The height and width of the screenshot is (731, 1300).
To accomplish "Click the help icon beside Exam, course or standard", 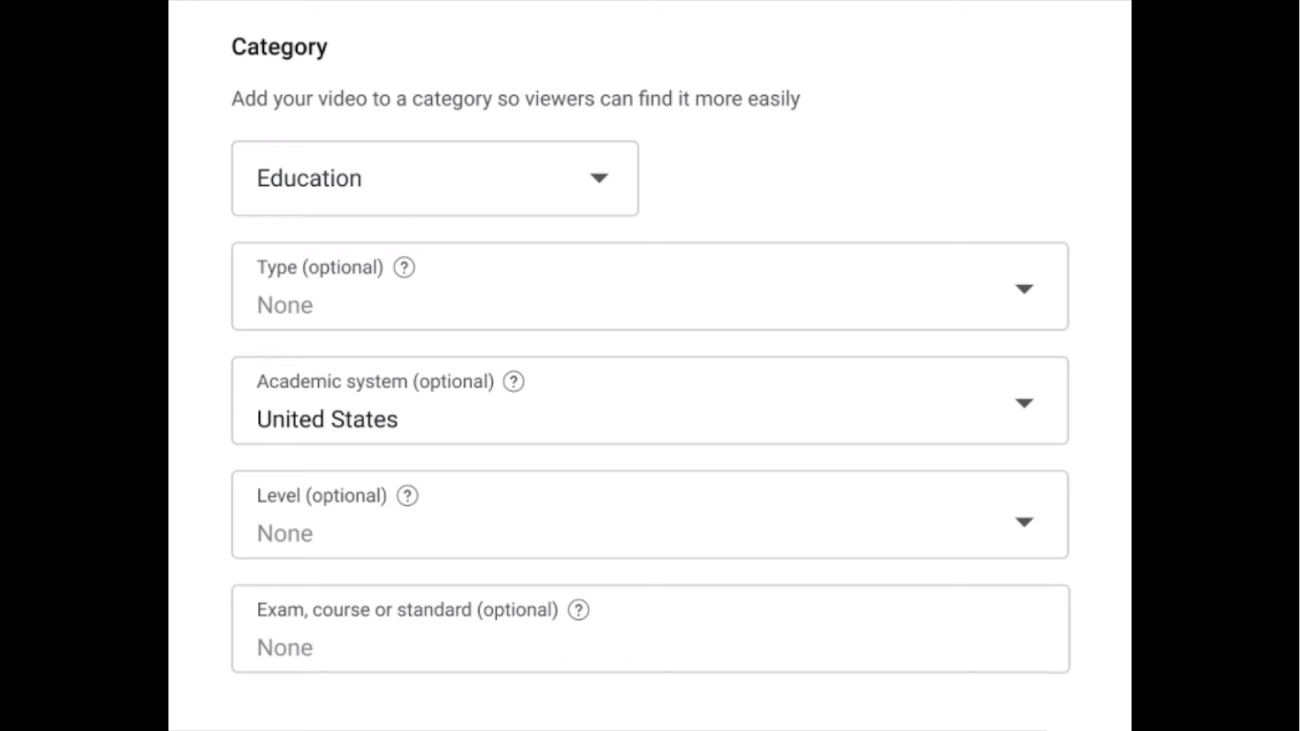I will click(578, 610).
